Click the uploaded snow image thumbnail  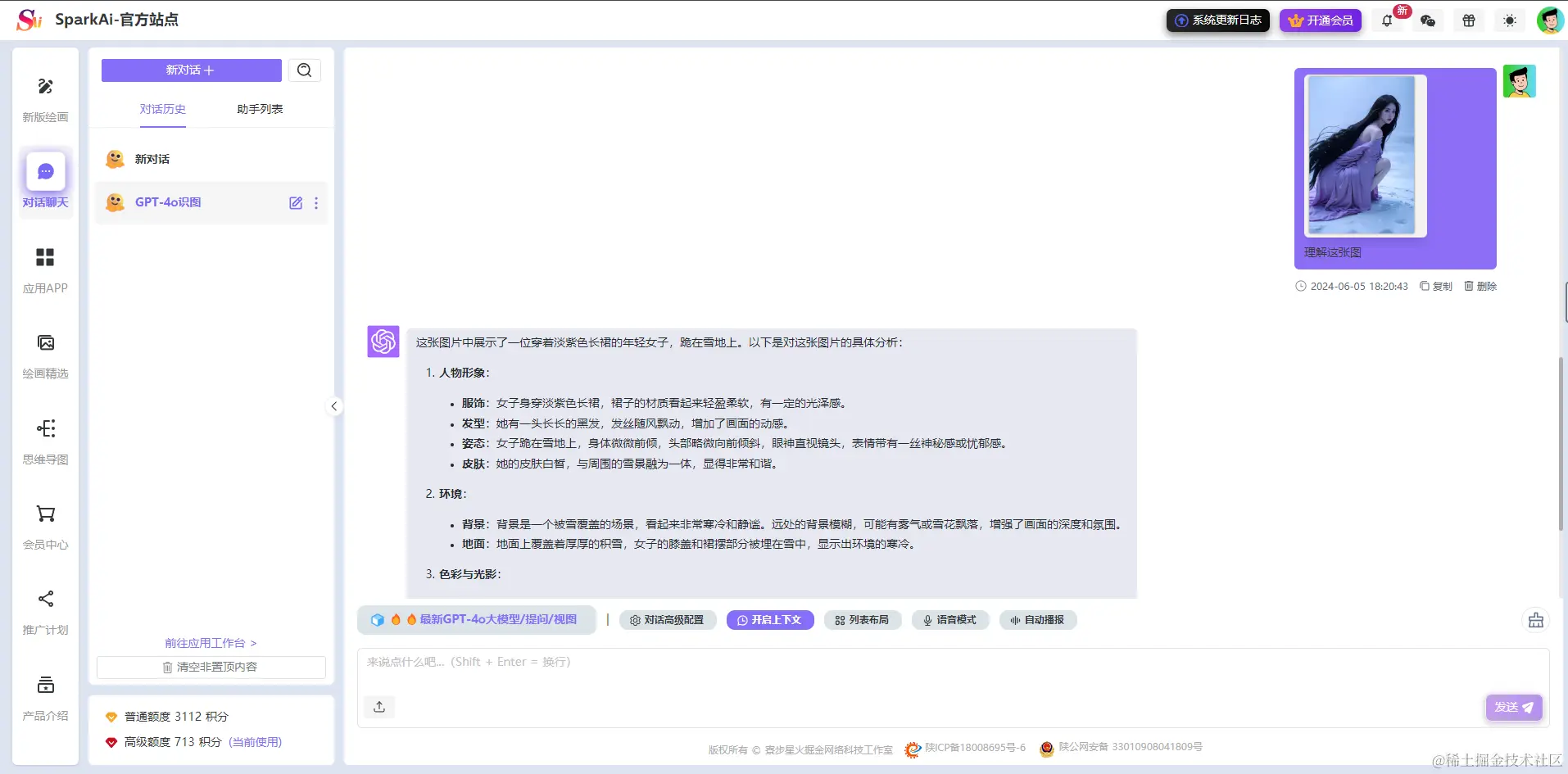click(x=1362, y=156)
